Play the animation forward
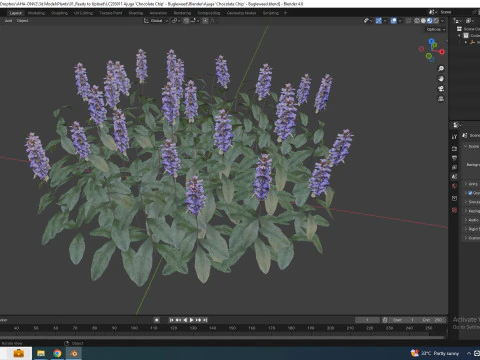 tap(191, 320)
